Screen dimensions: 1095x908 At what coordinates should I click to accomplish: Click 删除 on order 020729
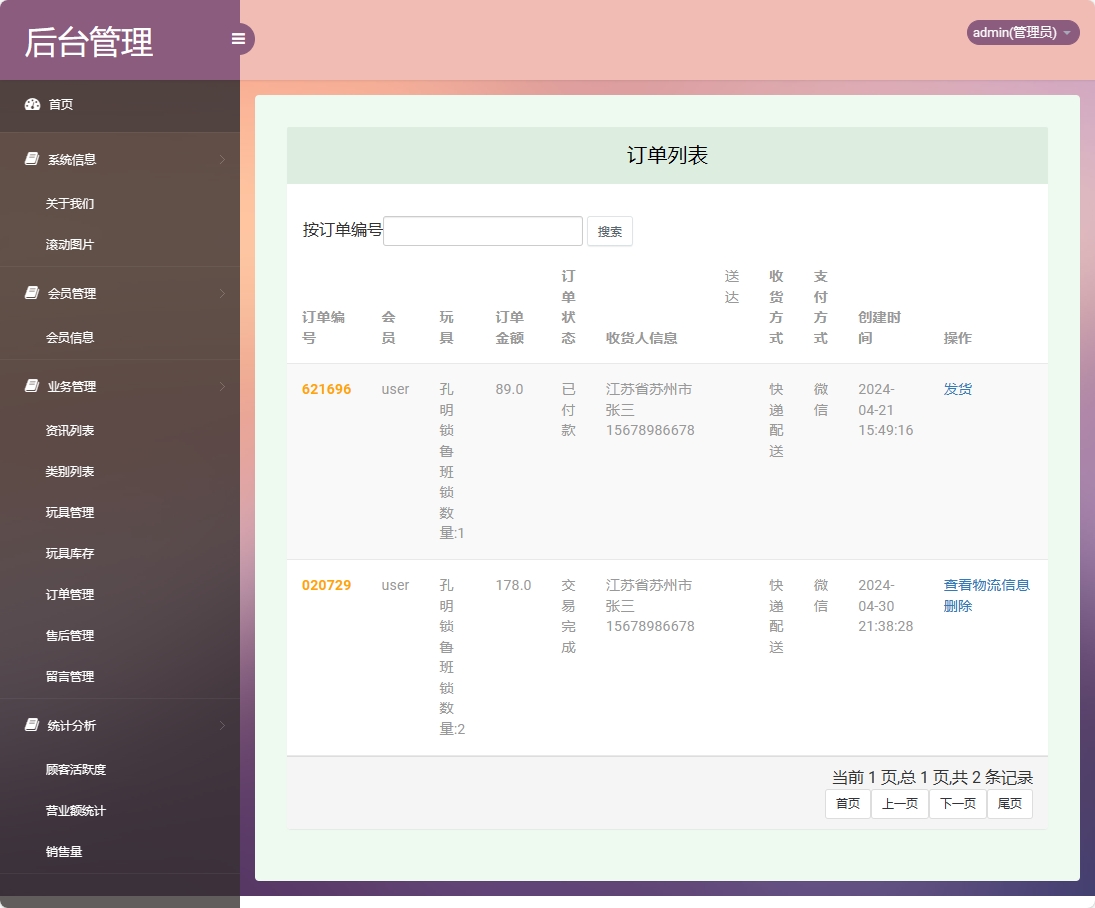point(957,606)
